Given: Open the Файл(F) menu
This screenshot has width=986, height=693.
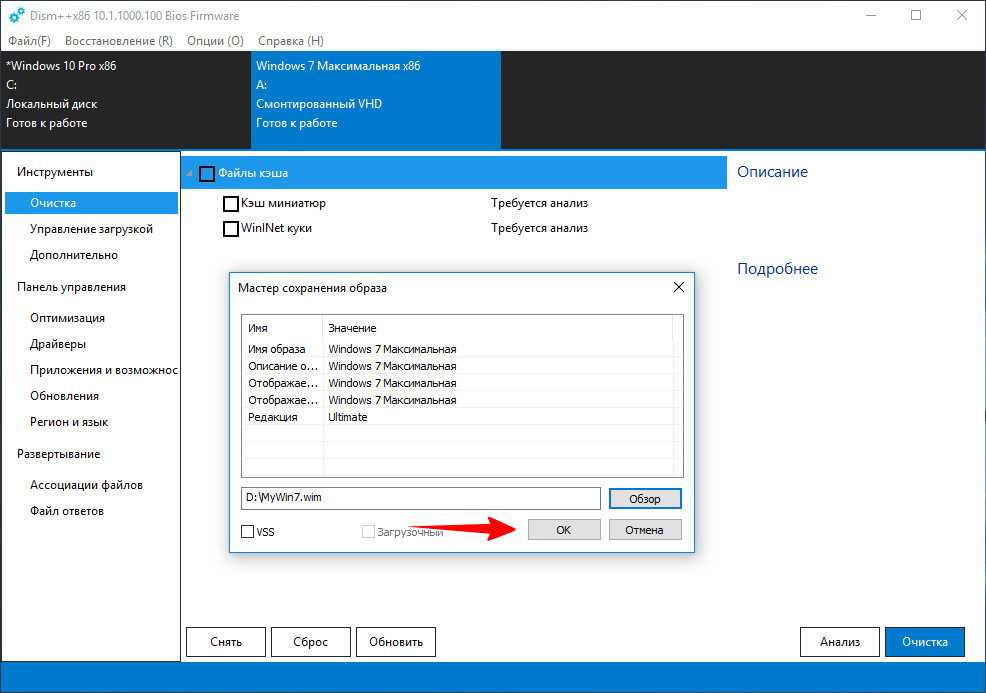Looking at the screenshot, I should pyautogui.click(x=30, y=41).
